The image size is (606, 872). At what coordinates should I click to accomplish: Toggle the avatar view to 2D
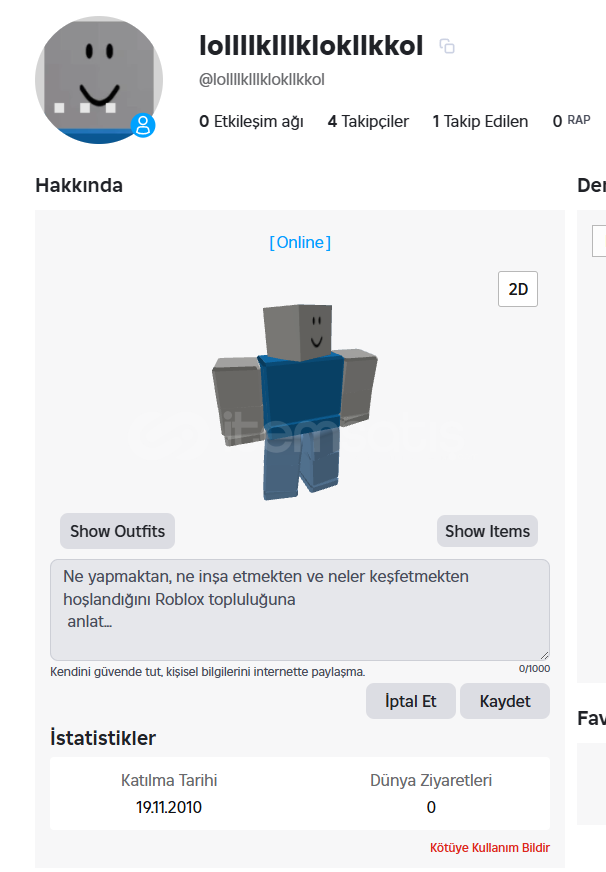(518, 289)
